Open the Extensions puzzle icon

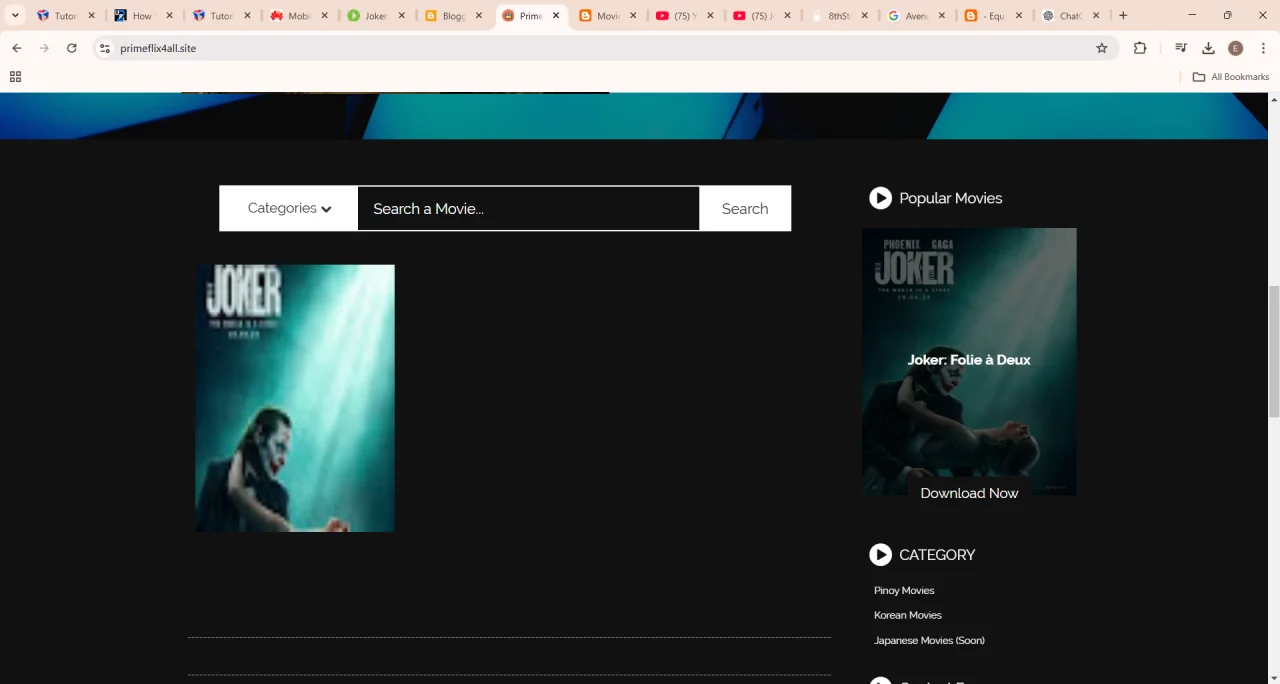tap(1140, 48)
